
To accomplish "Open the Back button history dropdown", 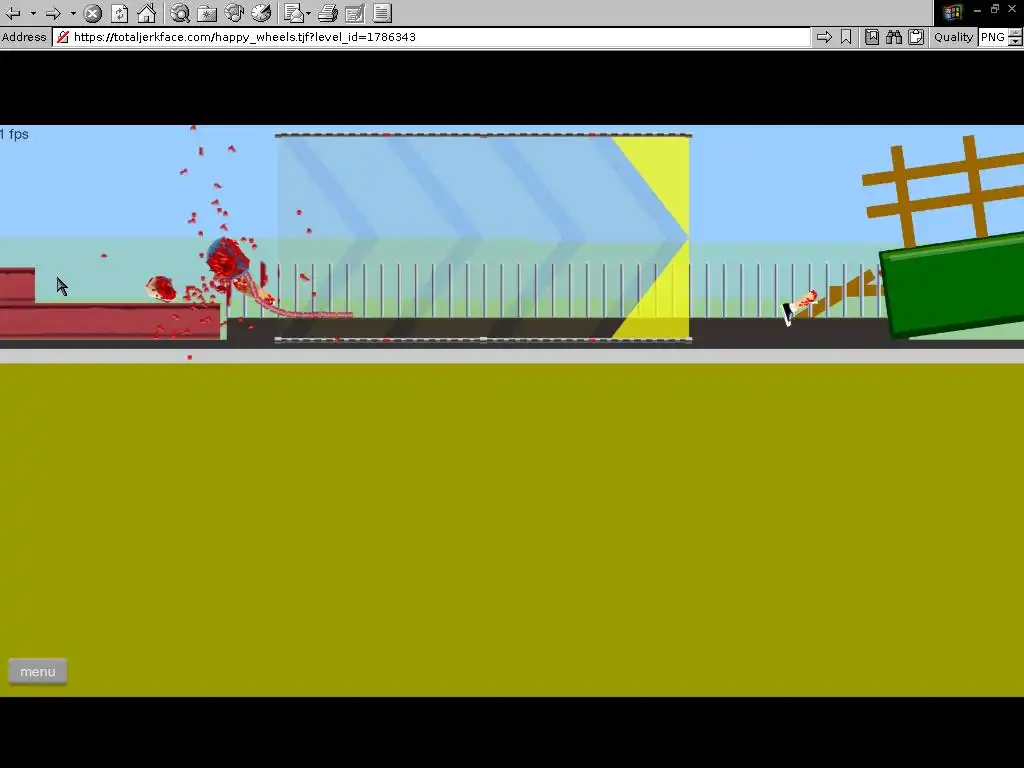I will coord(33,13).
